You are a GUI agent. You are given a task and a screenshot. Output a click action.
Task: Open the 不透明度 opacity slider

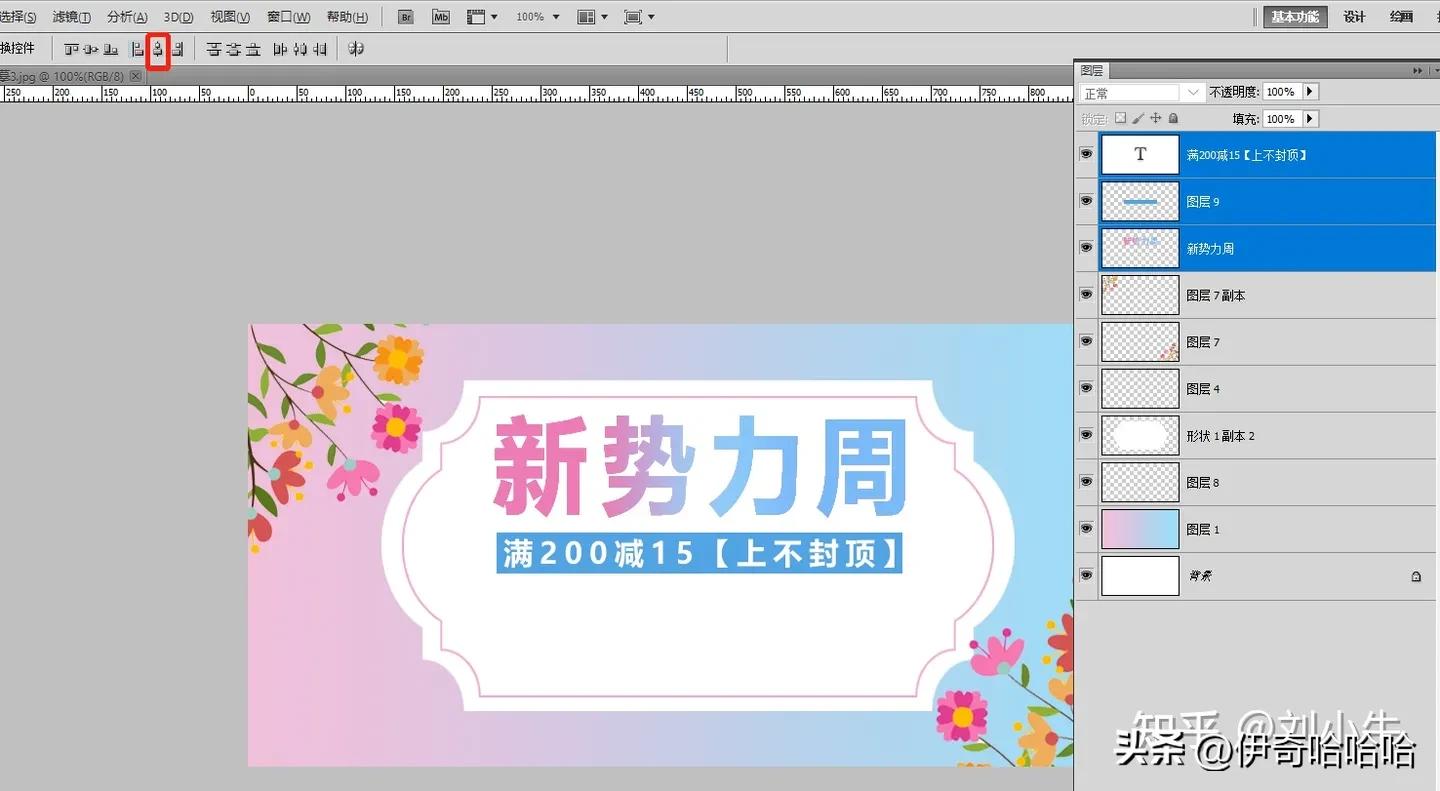(x=1308, y=91)
